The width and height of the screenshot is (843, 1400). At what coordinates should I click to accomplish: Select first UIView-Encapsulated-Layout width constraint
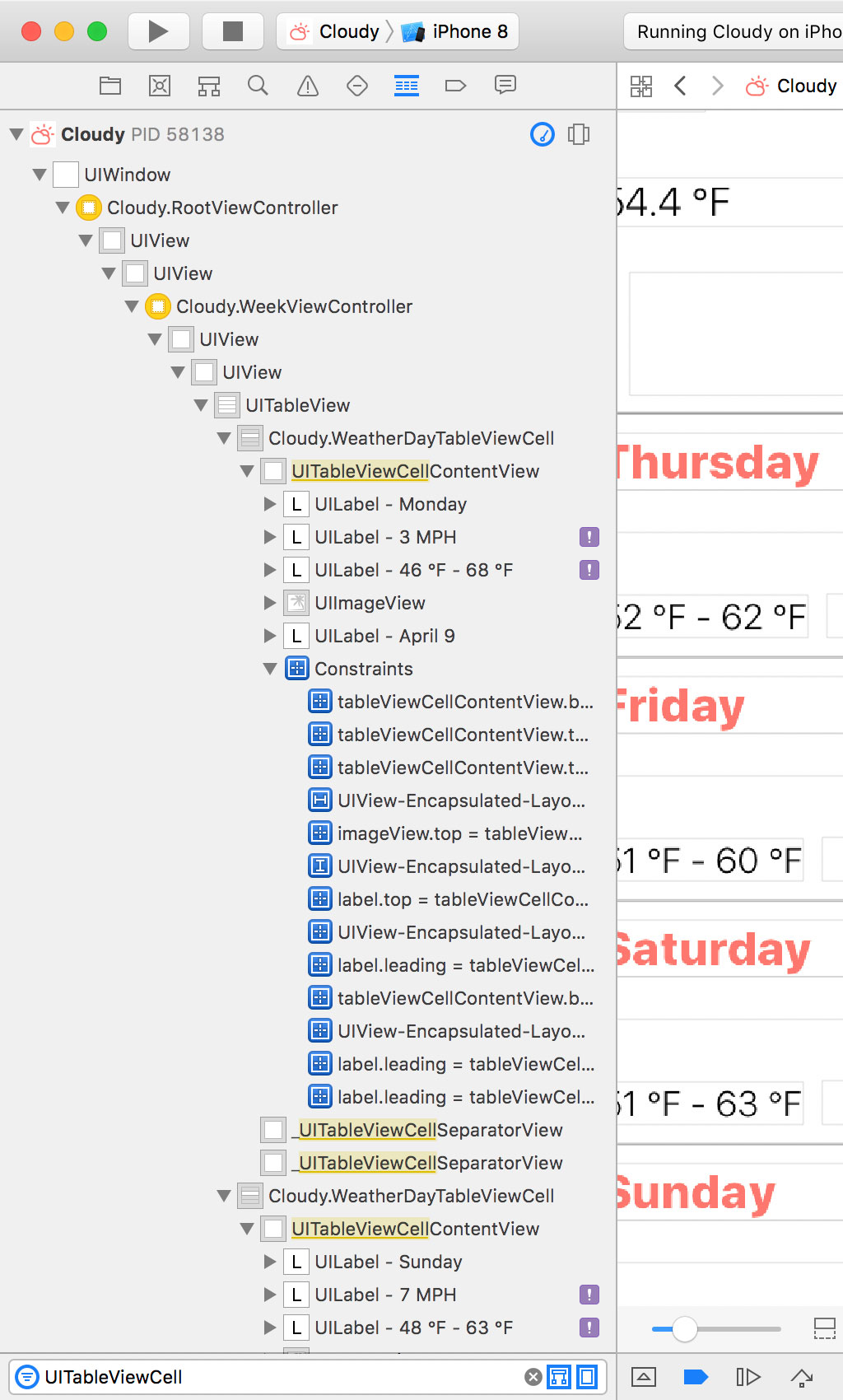(x=447, y=800)
